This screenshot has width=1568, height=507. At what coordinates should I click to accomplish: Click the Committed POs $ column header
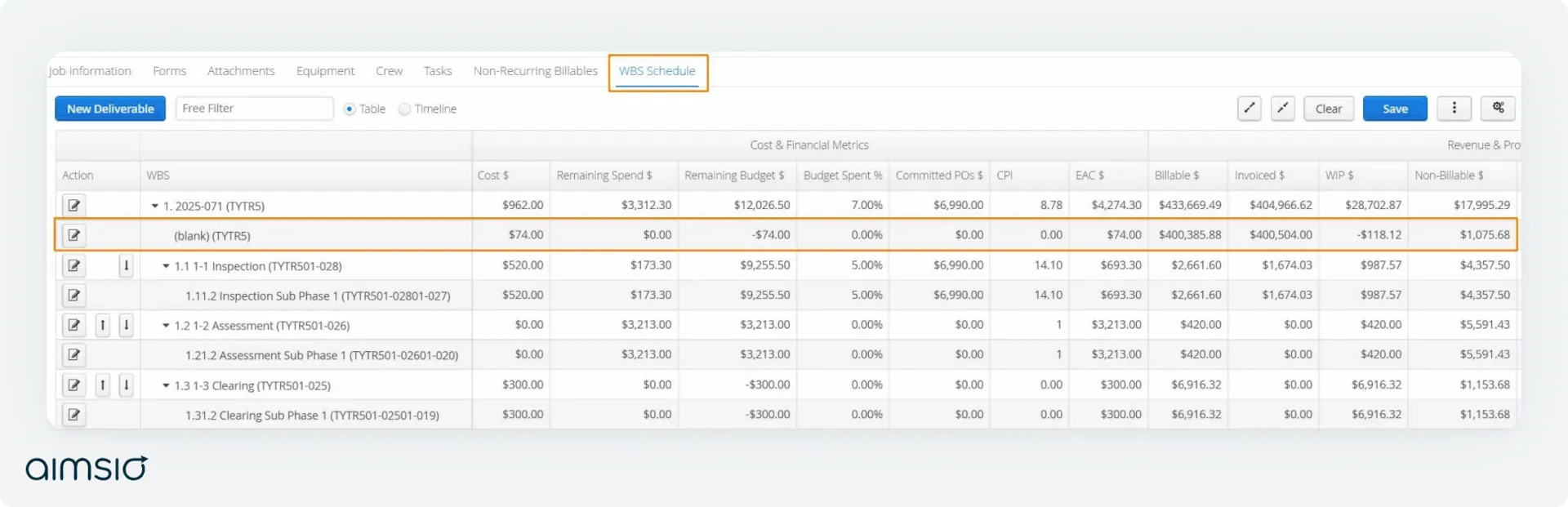click(939, 176)
